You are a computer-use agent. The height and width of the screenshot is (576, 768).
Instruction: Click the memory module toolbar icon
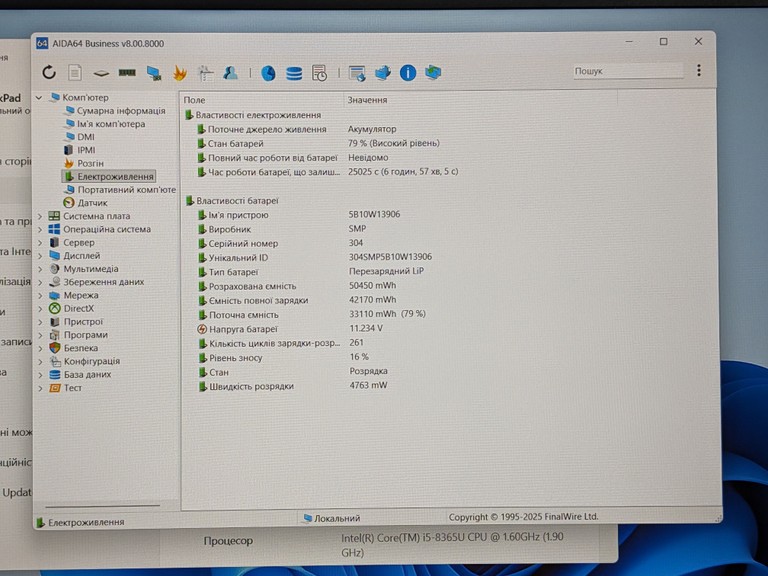pos(127,72)
